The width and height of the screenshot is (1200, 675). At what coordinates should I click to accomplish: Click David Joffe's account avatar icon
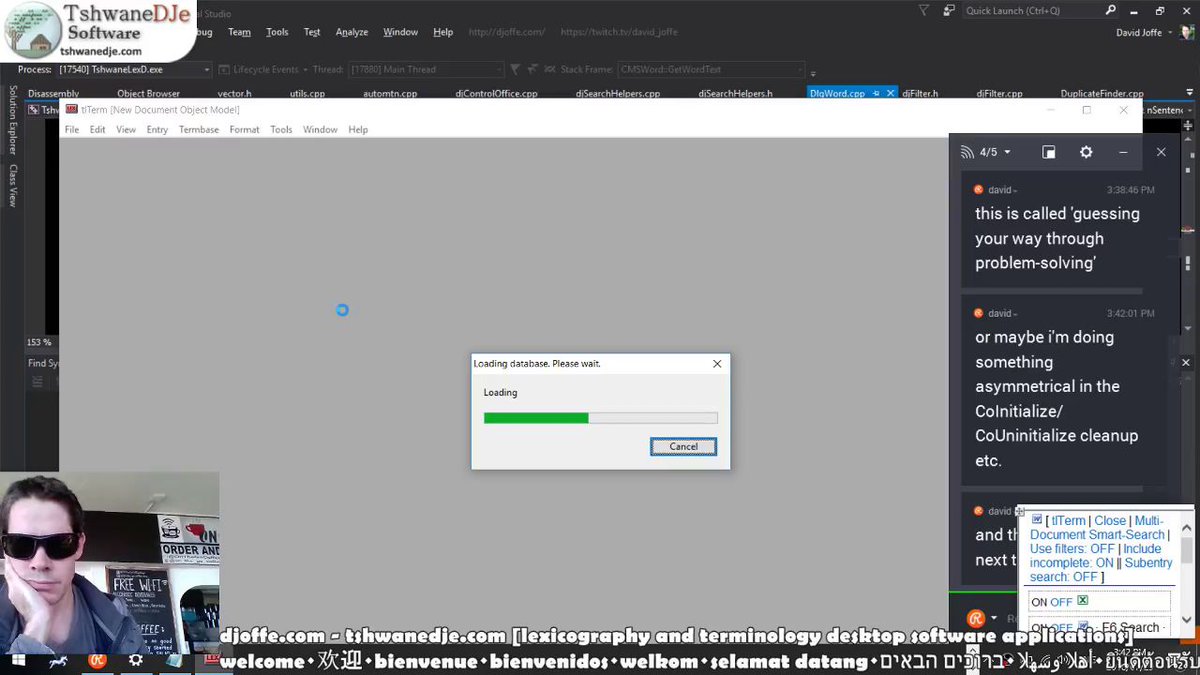[x=1187, y=32]
